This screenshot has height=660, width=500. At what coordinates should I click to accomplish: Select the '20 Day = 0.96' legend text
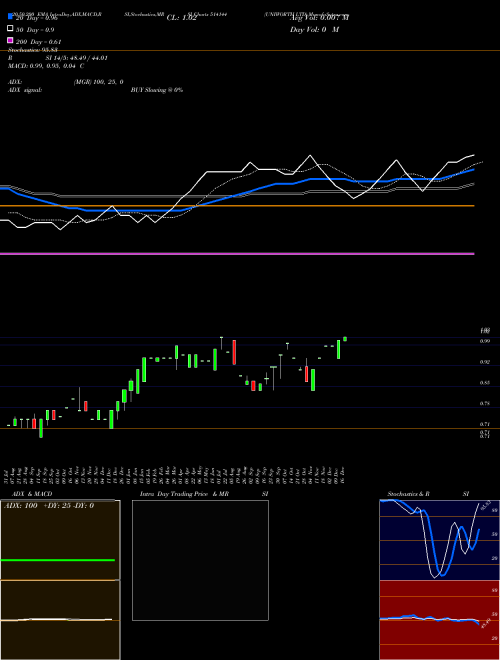pyautogui.click(x=36, y=18)
